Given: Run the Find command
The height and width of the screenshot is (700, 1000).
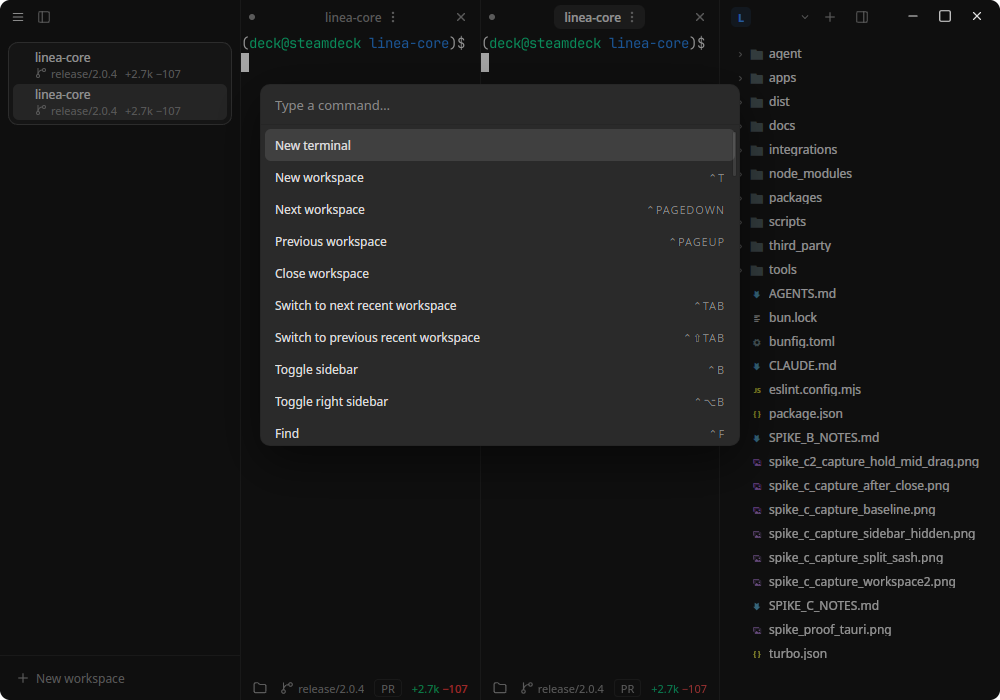Looking at the screenshot, I should (x=499, y=433).
